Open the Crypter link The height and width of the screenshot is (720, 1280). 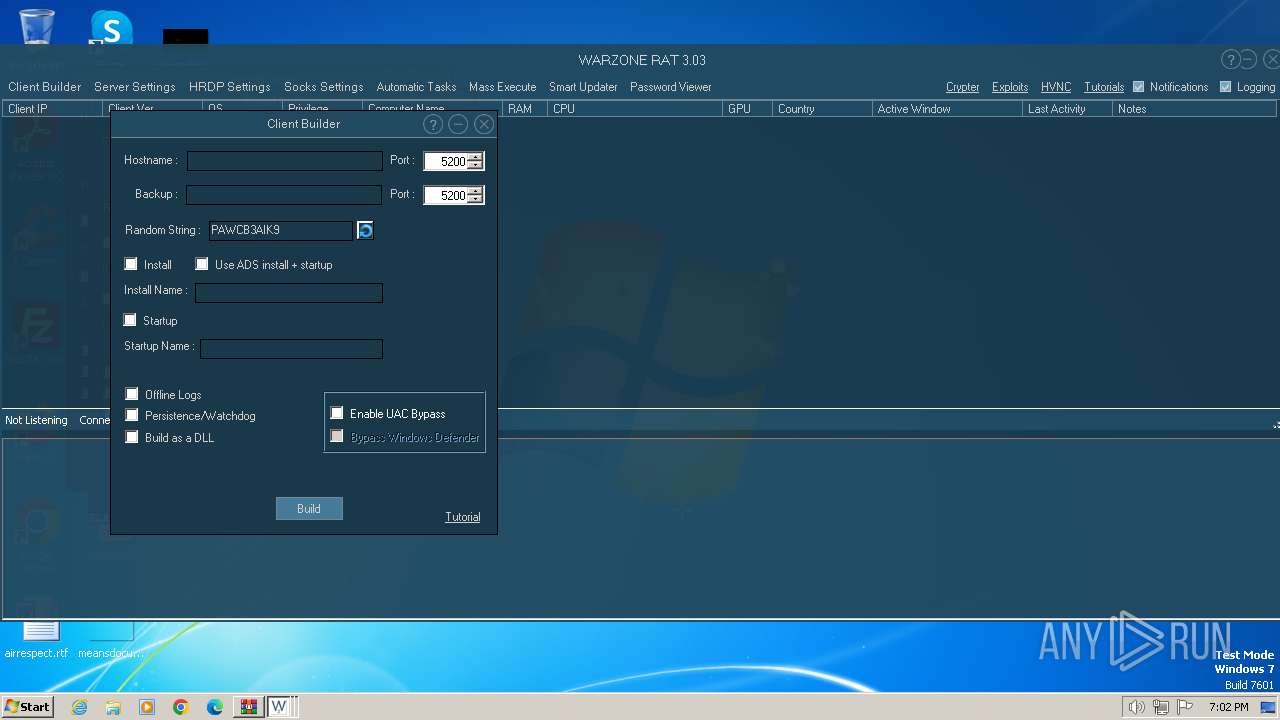(x=962, y=87)
